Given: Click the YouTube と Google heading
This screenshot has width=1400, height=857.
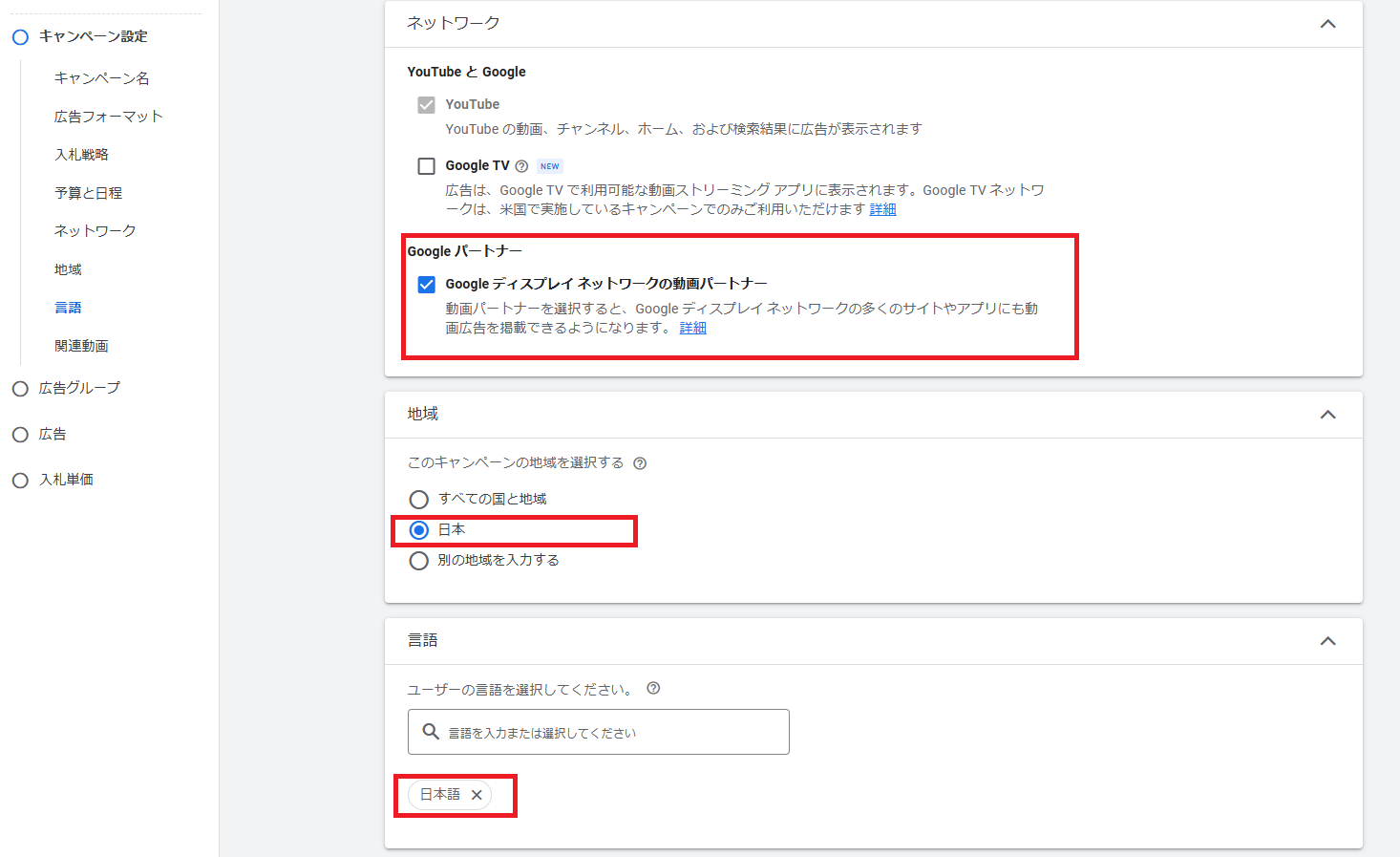Looking at the screenshot, I should [x=466, y=72].
